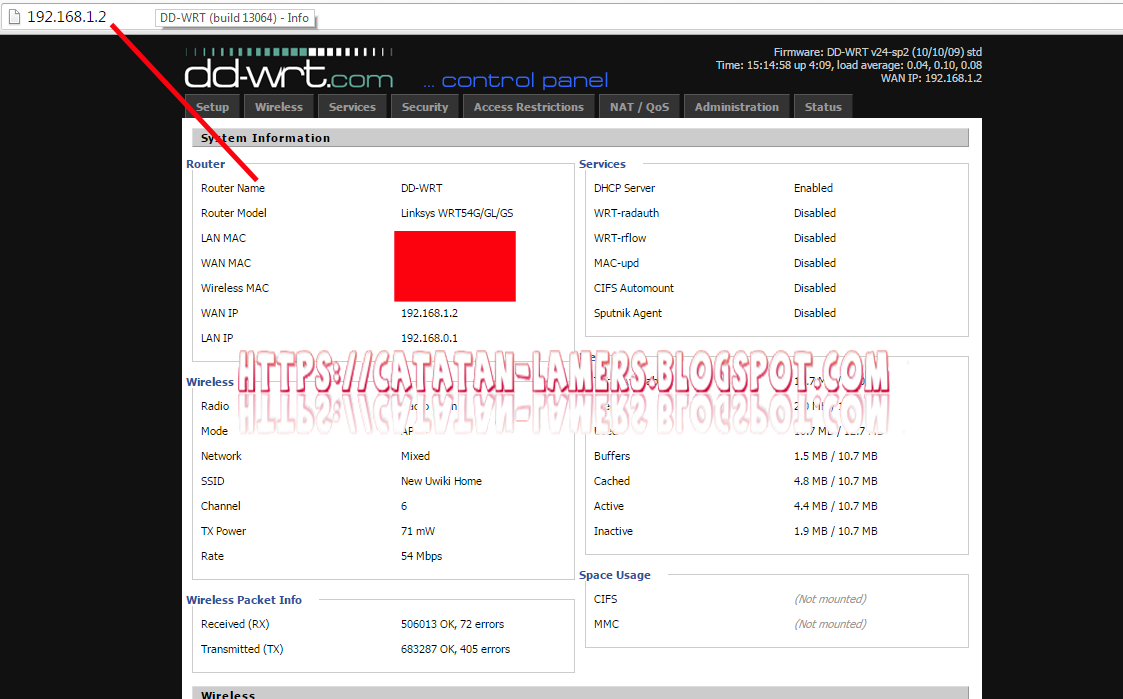
Task: Go to the Security tab
Action: [425, 107]
